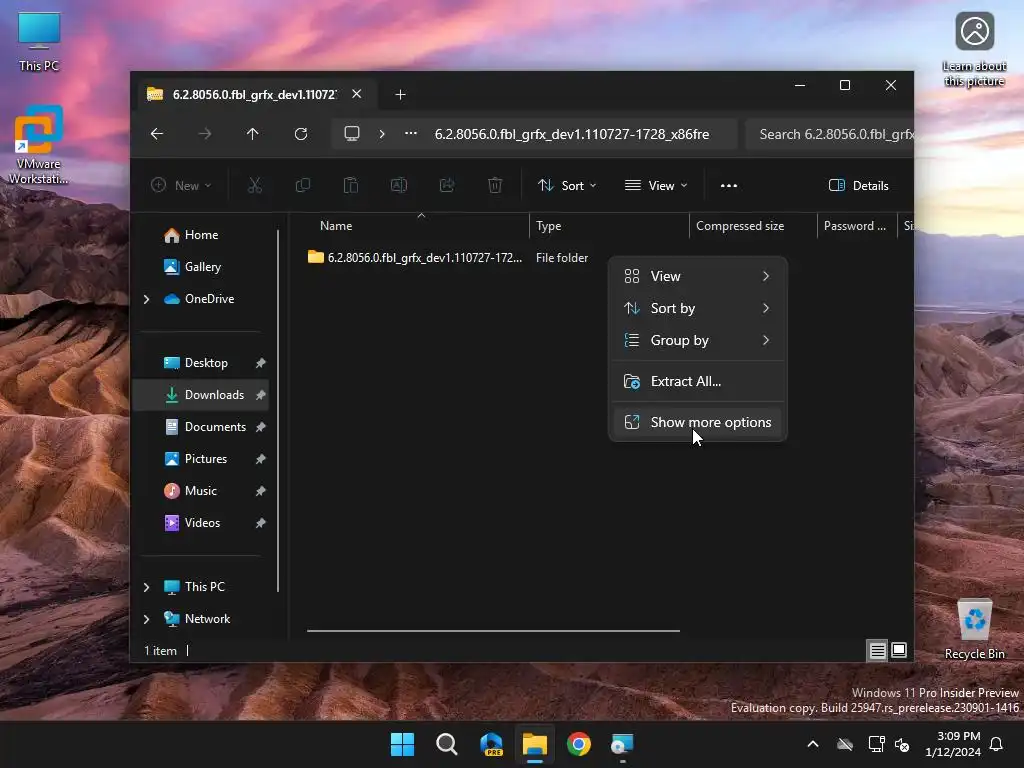This screenshot has width=1024, height=768.
Task: Click Learn about this picture icon
Action: (x=974, y=50)
